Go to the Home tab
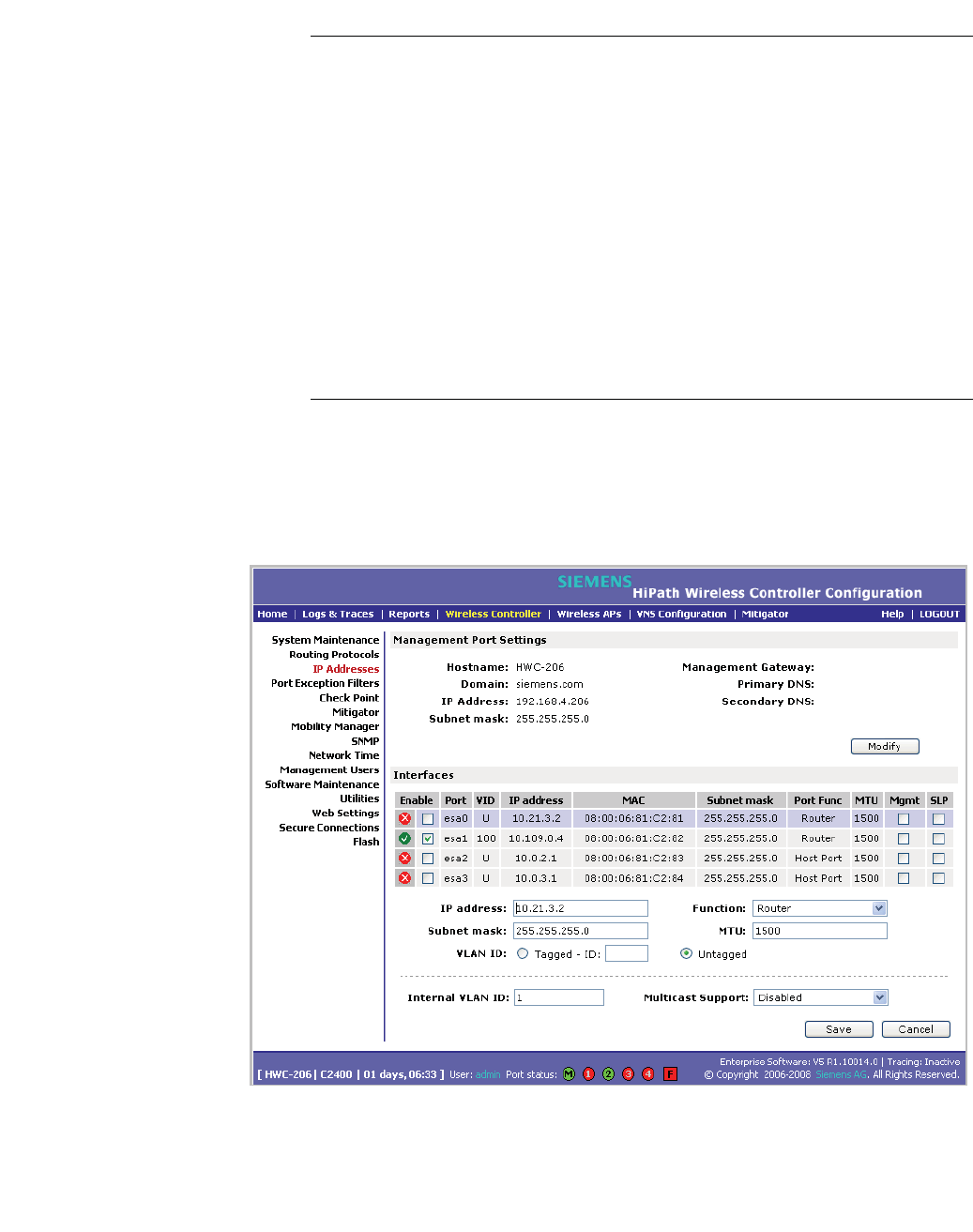 (272, 614)
